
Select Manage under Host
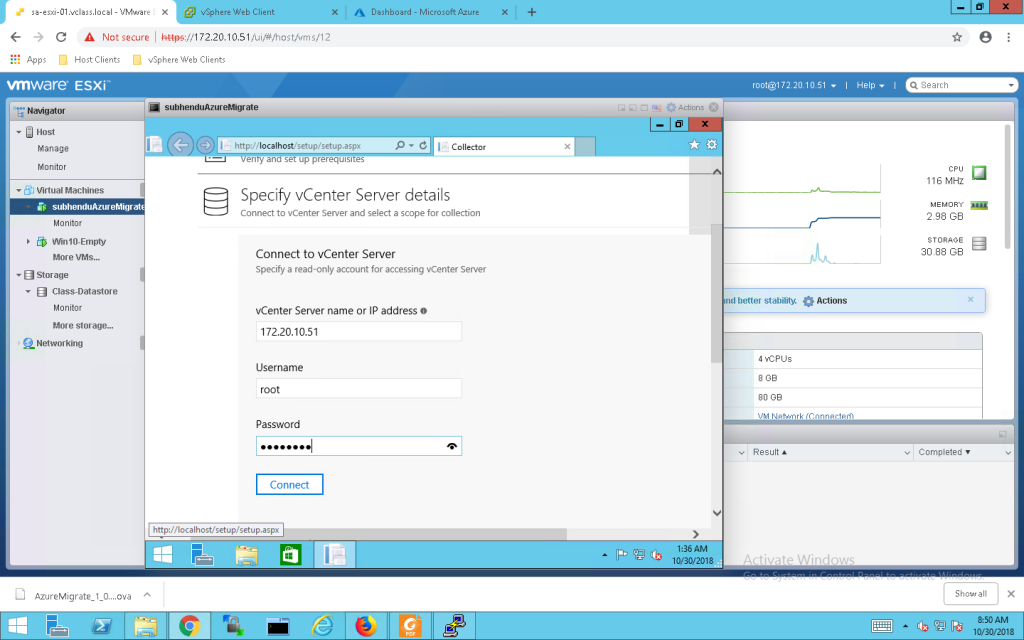click(x=53, y=149)
